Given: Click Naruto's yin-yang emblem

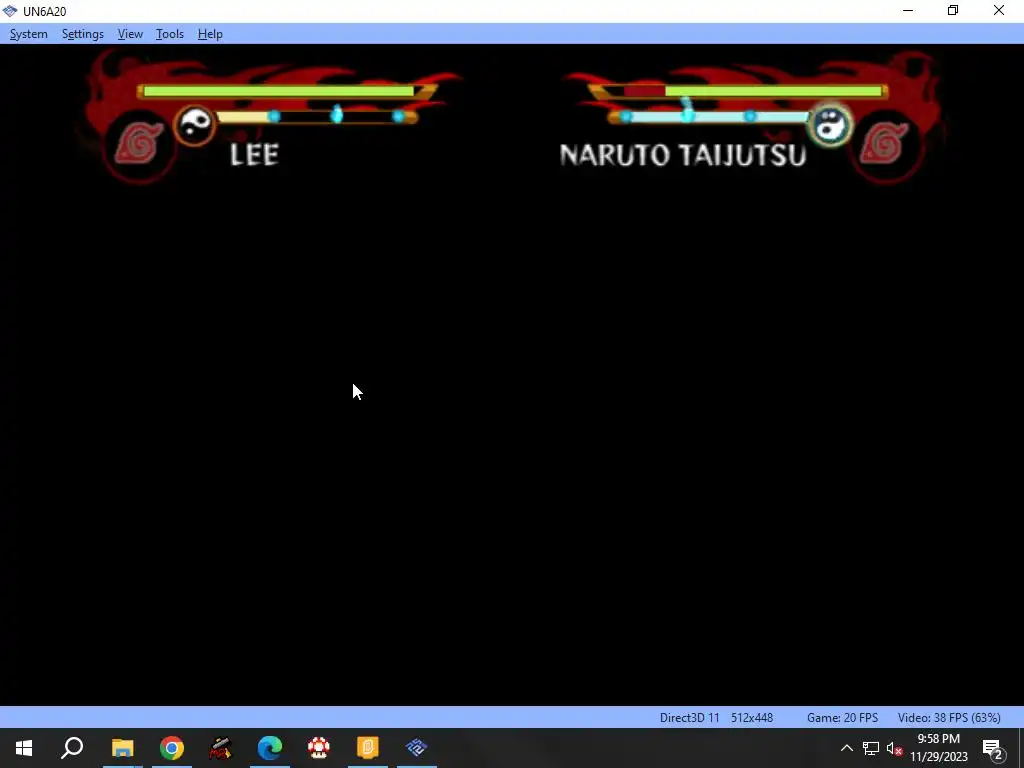Looking at the screenshot, I should pyautogui.click(x=829, y=125).
